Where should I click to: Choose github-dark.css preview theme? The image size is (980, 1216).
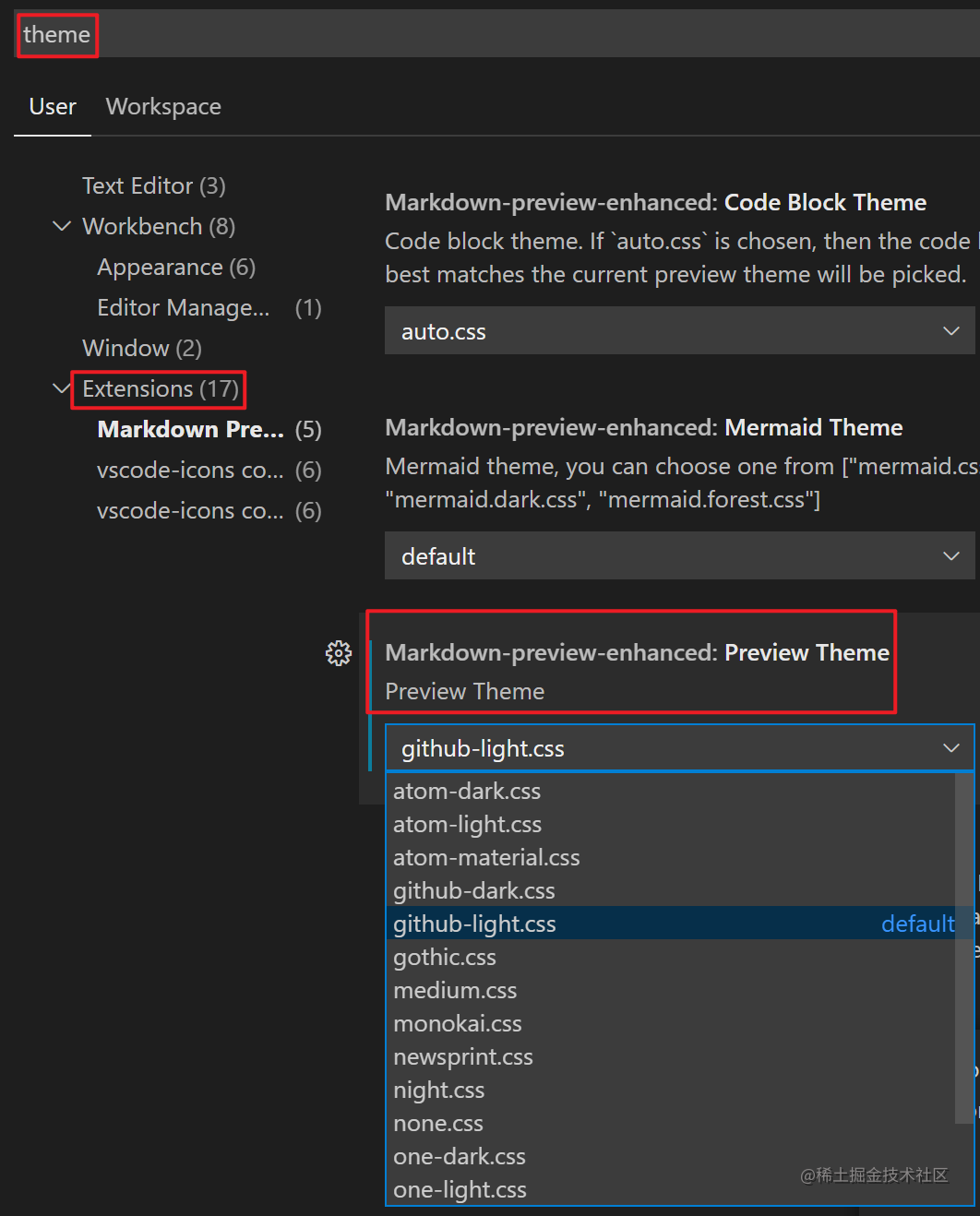pyautogui.click(x=670, y=890)
